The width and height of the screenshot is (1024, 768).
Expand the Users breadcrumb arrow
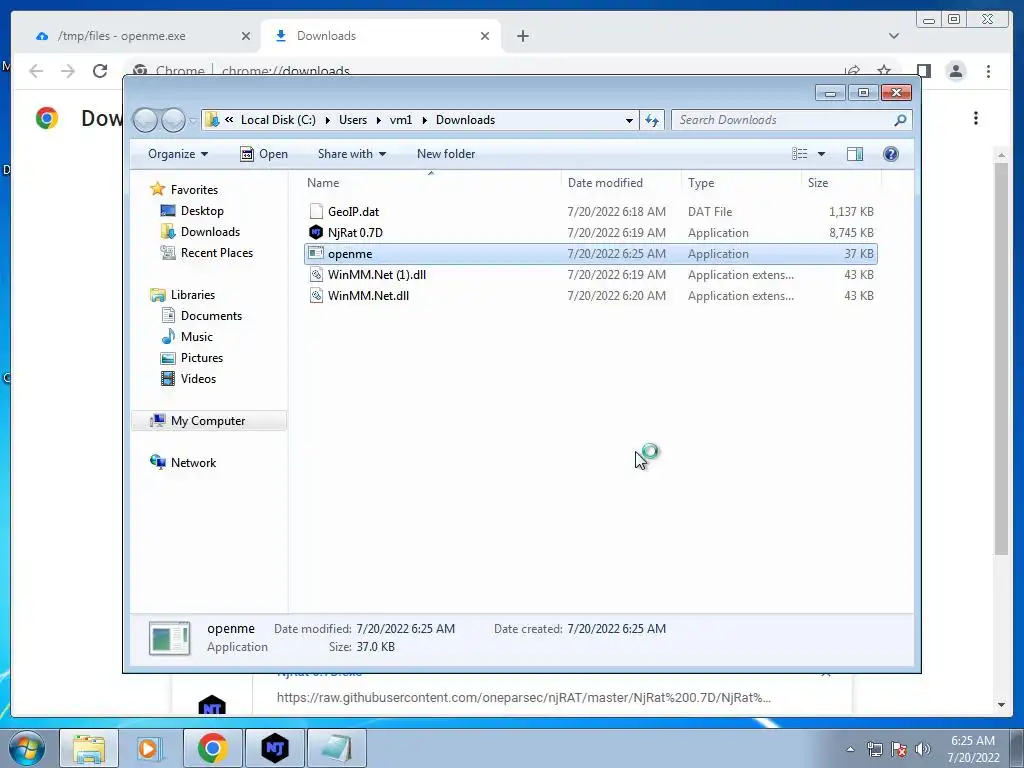[379, 120]
